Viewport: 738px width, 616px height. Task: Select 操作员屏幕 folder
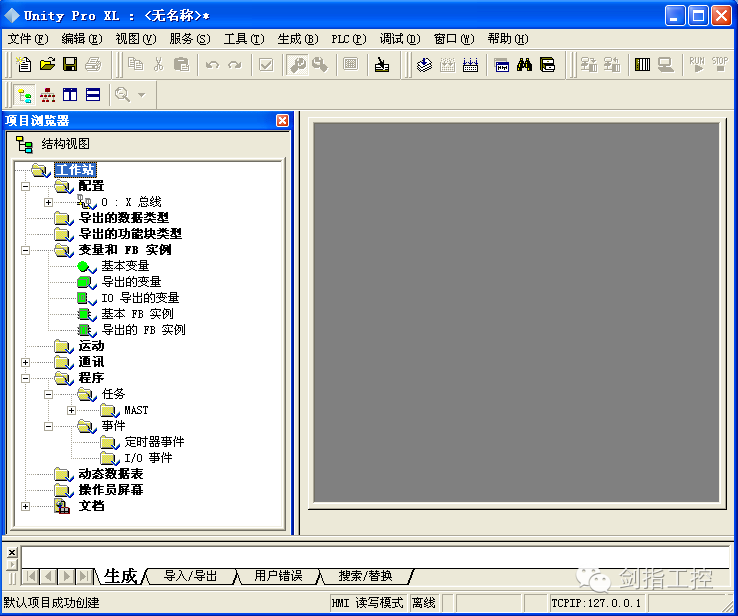[111, 490]
